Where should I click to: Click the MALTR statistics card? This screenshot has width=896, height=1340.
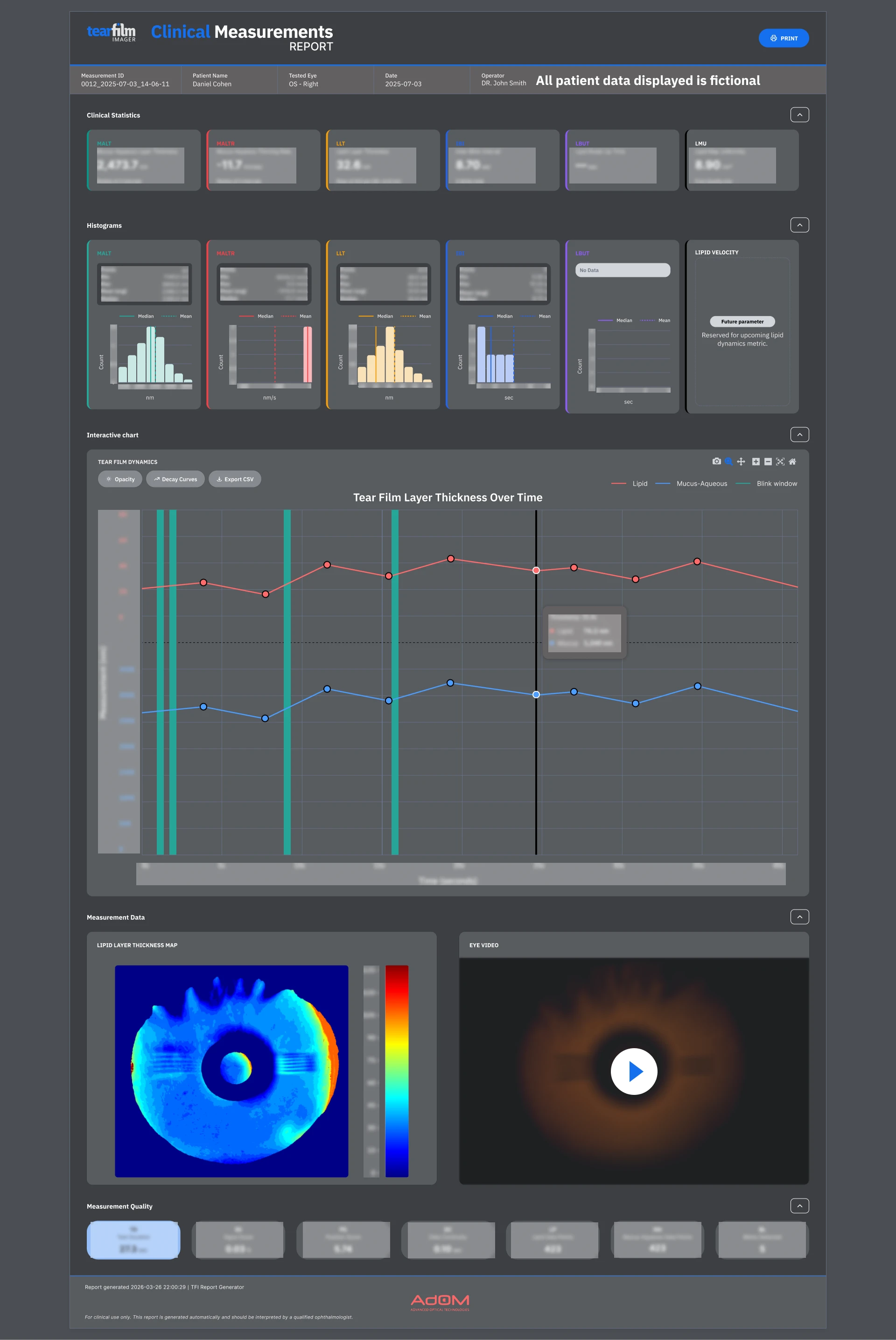click(263, 160)
